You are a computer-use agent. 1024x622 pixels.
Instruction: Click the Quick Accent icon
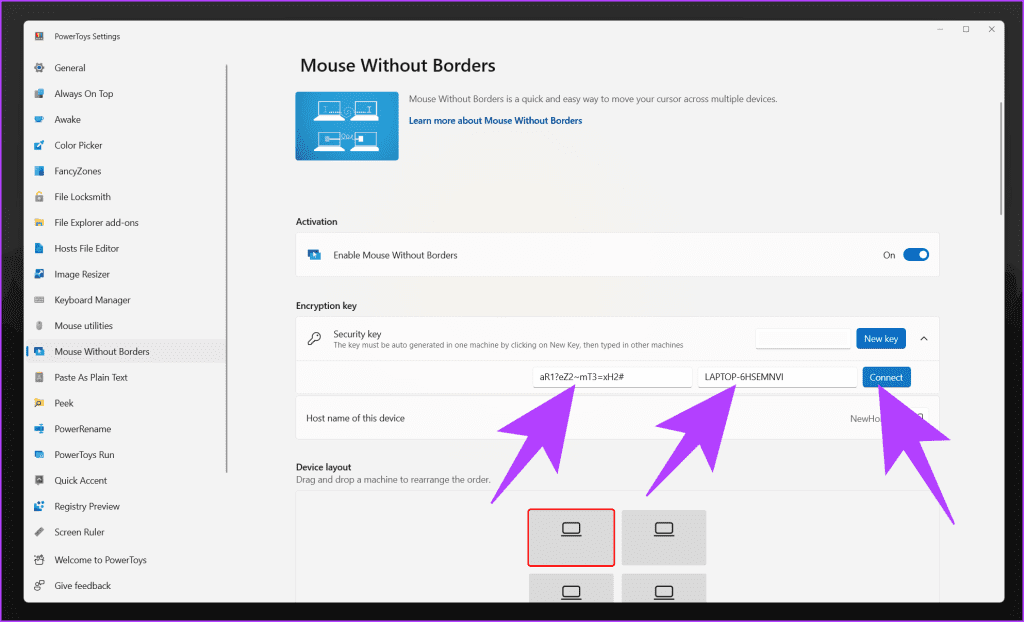pyautogui.click(x=39, y=481)
